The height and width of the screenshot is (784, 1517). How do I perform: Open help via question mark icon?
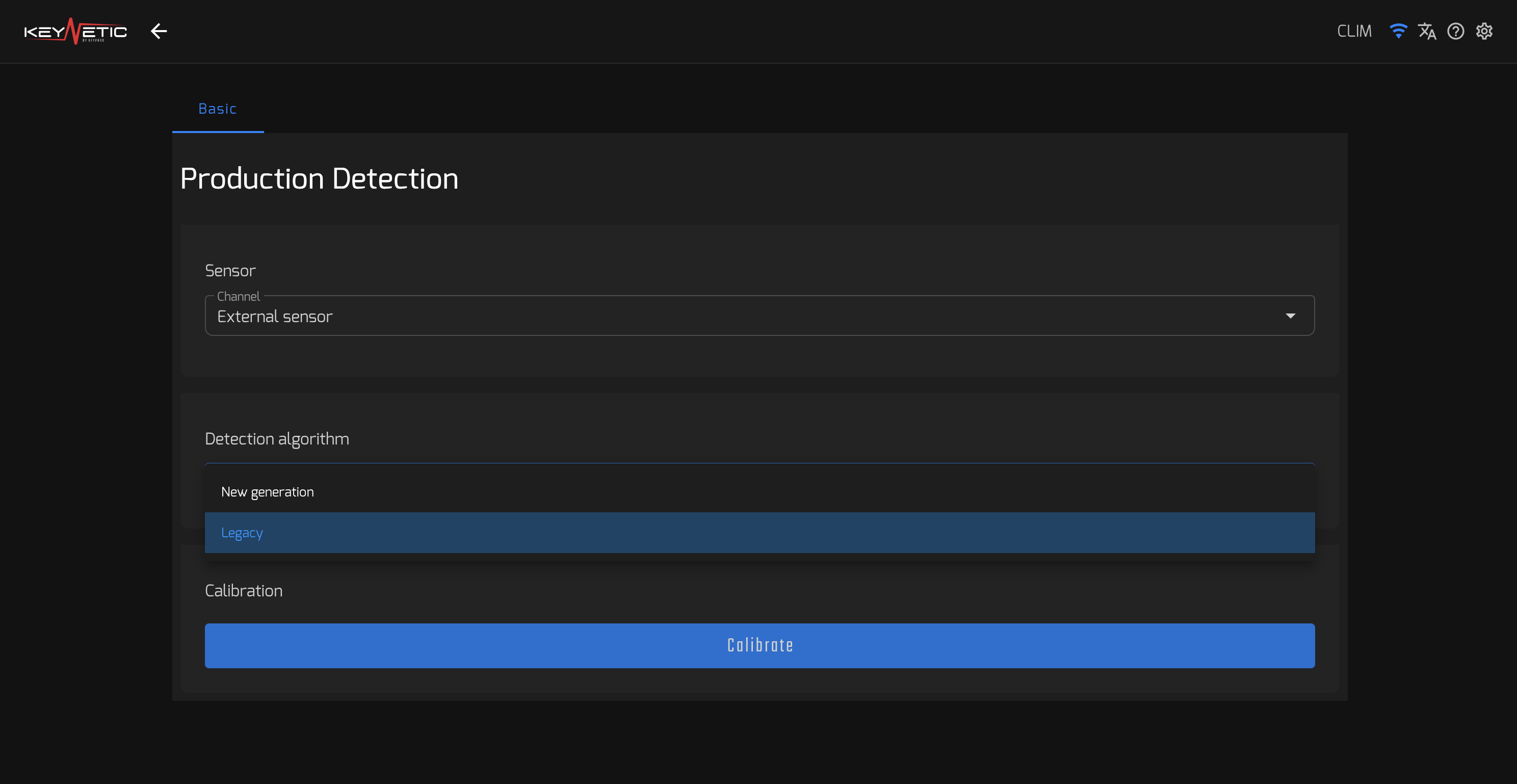pyautogui.click(x=1456, y=31)
